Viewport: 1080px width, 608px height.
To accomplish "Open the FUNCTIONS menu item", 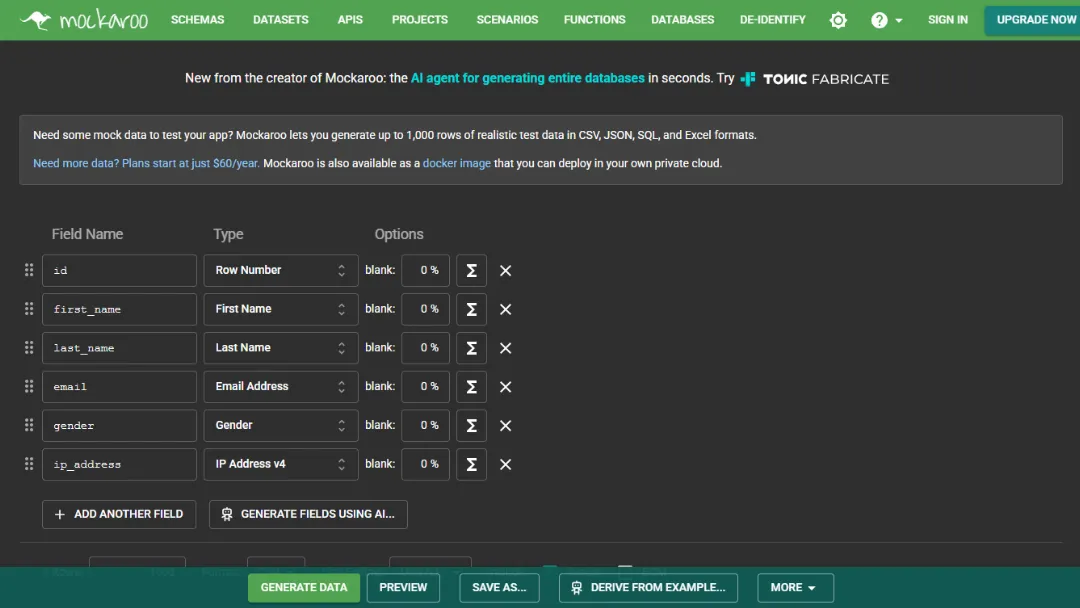I will tap(594, 20).
